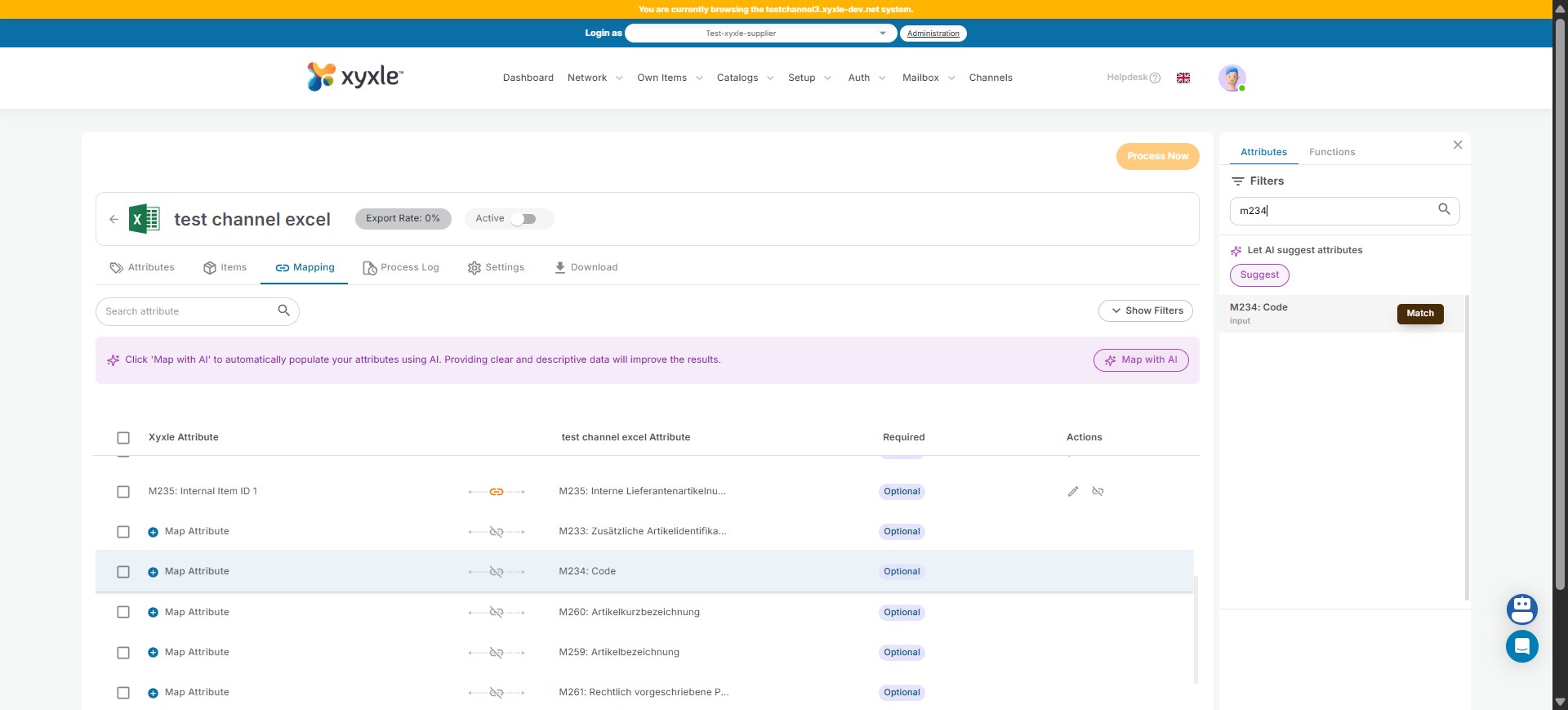This screenshot has width=1568, height=710.
Task: Switch to the Functions tab
Action: coord(1331,152)
